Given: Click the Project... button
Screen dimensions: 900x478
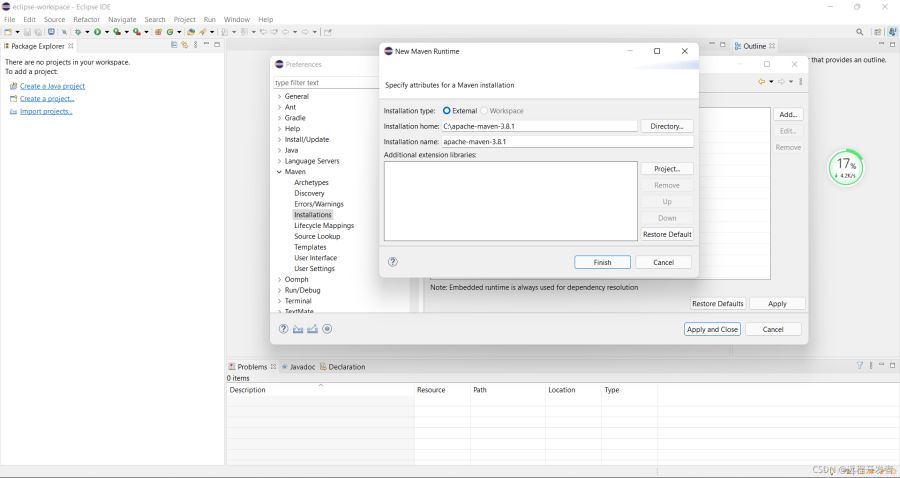Looking at the screenshot, I should (667, 169).
